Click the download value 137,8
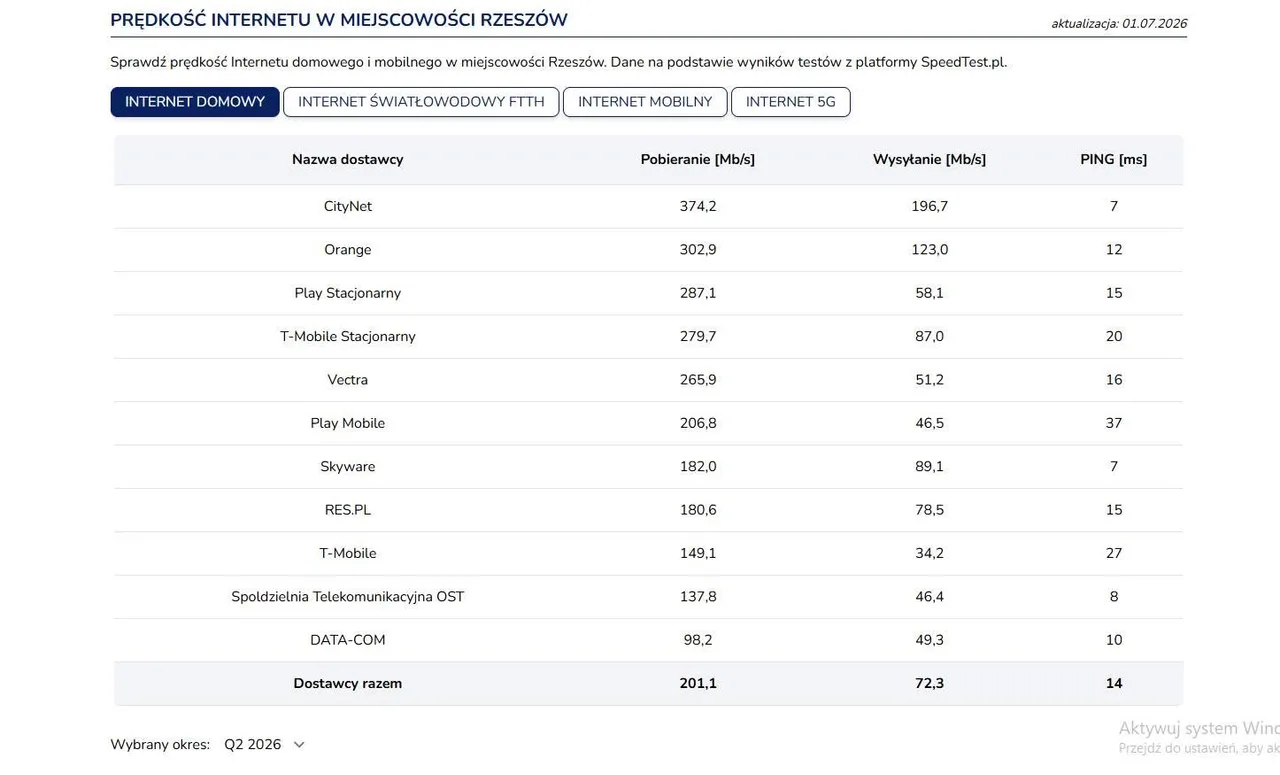 click(698, 597)
